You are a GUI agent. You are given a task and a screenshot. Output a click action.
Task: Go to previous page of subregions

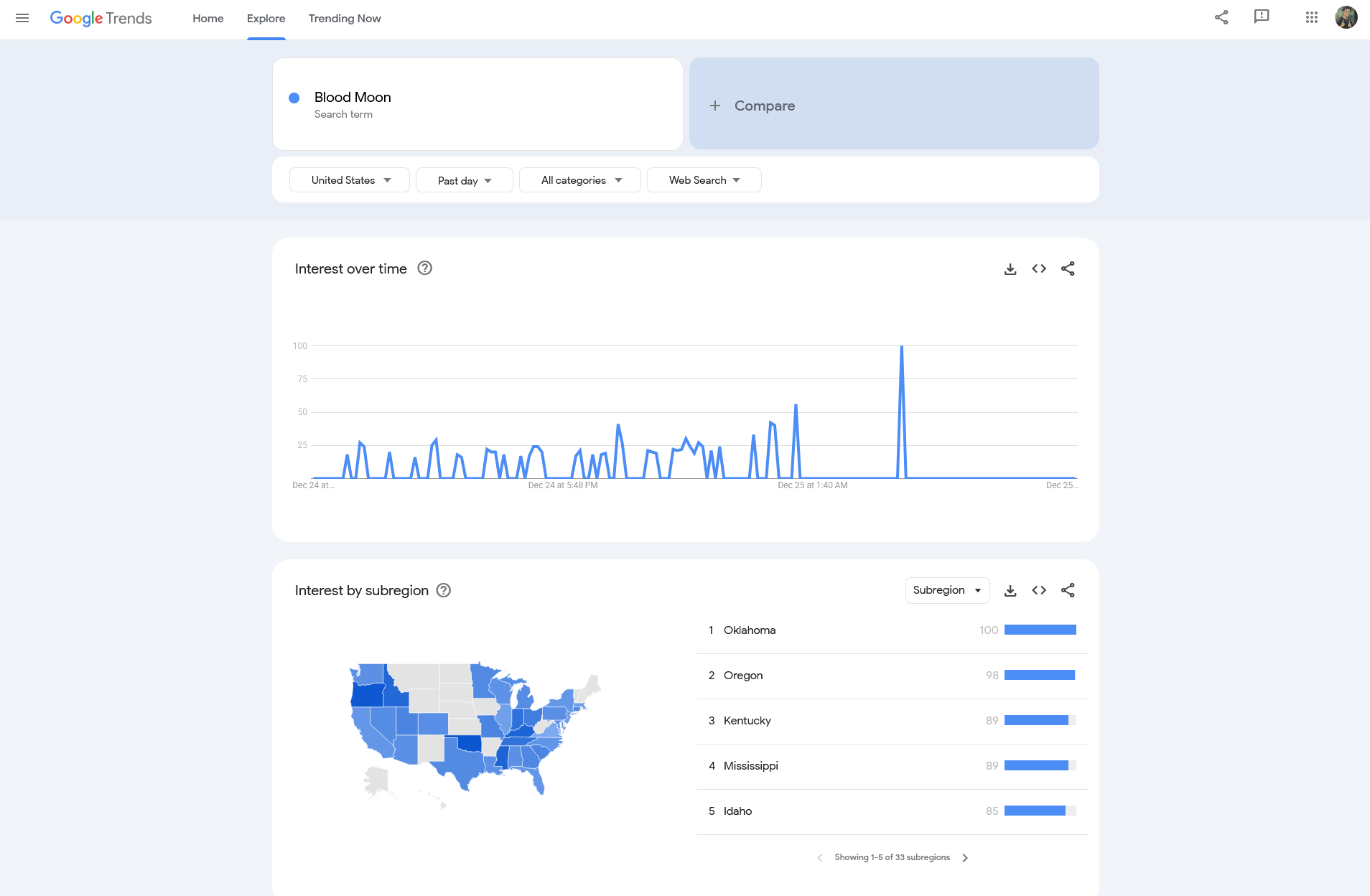(x=820, y=857)
